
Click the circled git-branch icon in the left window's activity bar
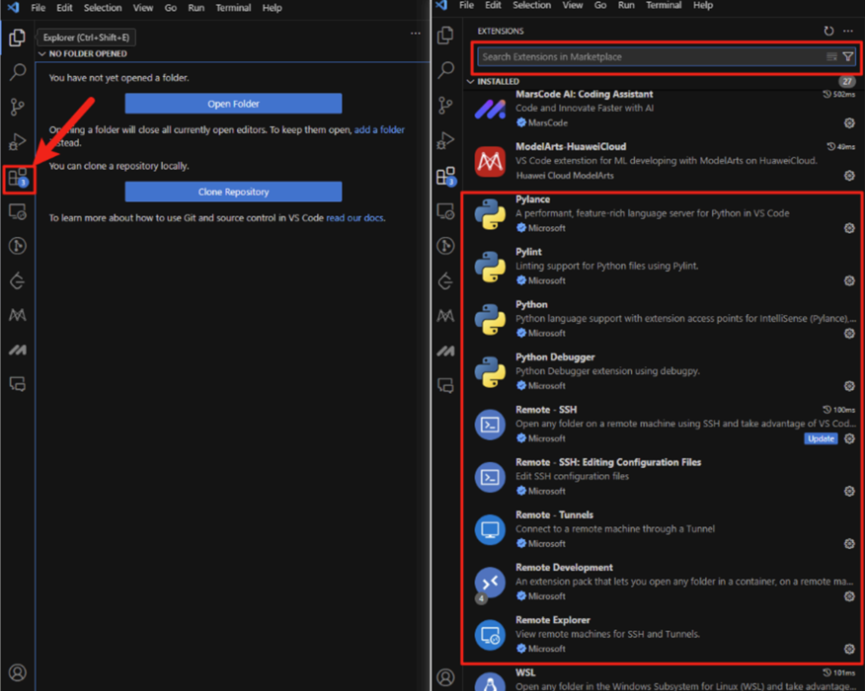pos(17,245)
